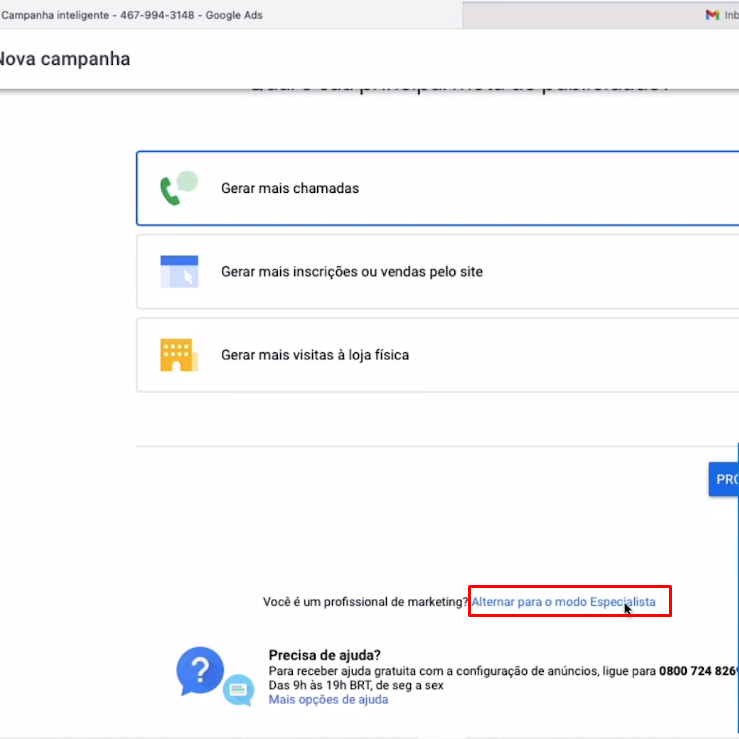Click the yellow storefront building icon
This screenshot has width=739, height=739.
tap(179, 355)
